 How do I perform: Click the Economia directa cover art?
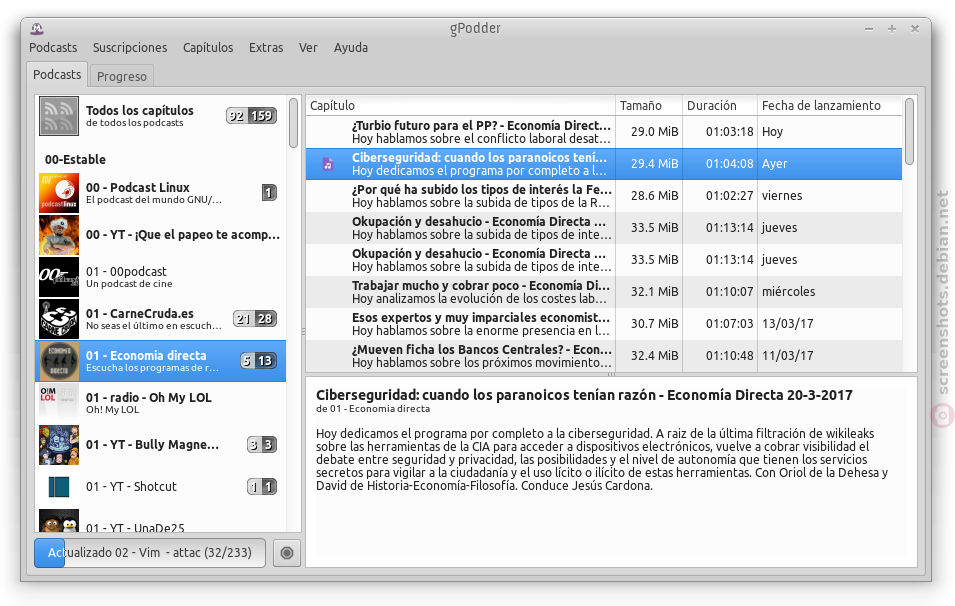click(59, 361)
